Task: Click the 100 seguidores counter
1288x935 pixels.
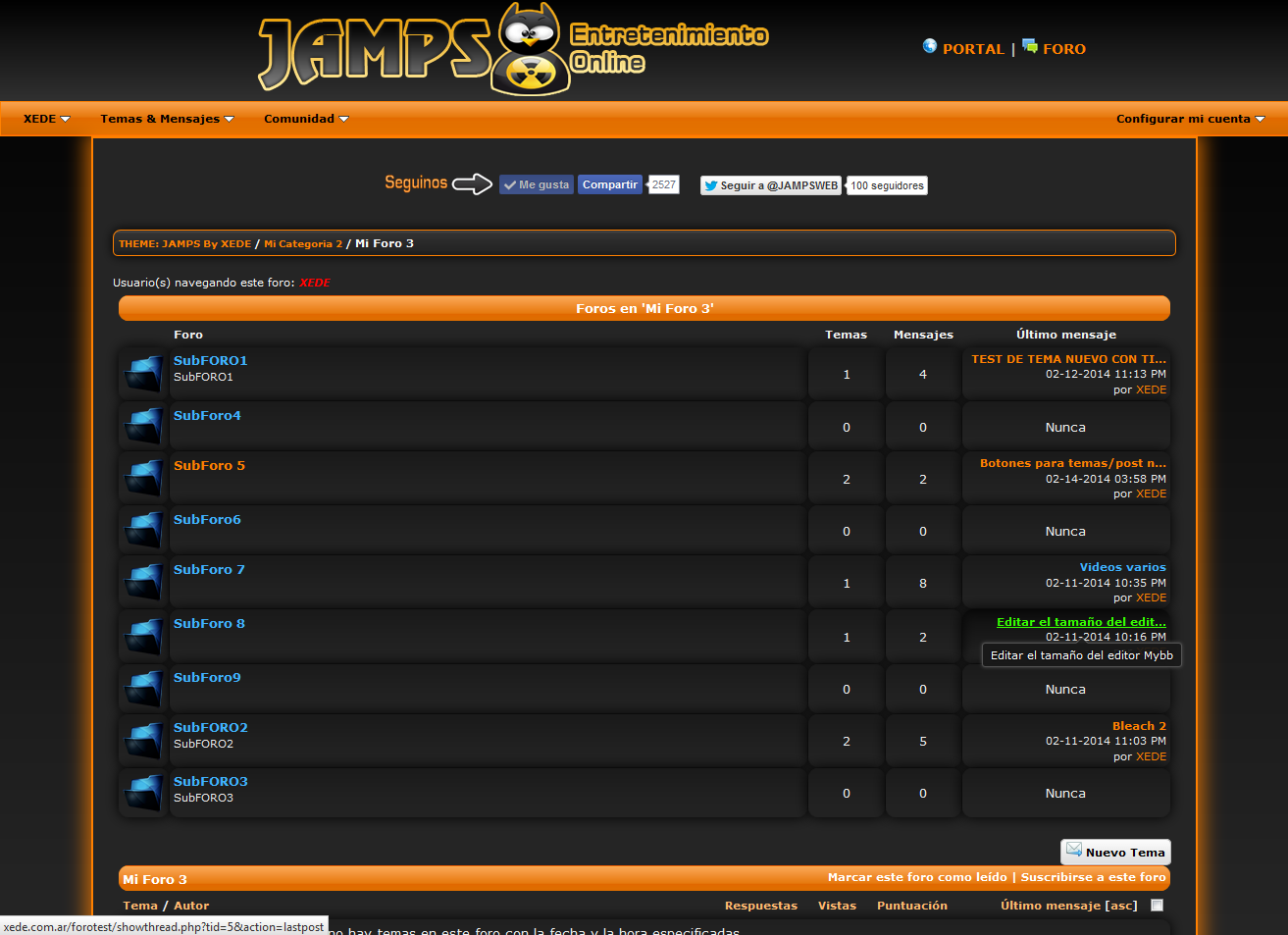Action: click(x=887, y=185)
